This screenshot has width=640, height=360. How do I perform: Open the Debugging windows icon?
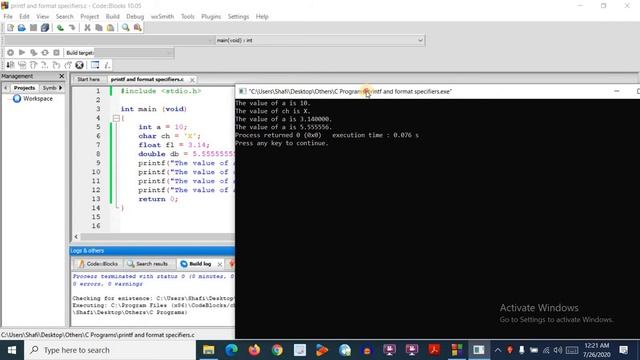tap(95, 65)
